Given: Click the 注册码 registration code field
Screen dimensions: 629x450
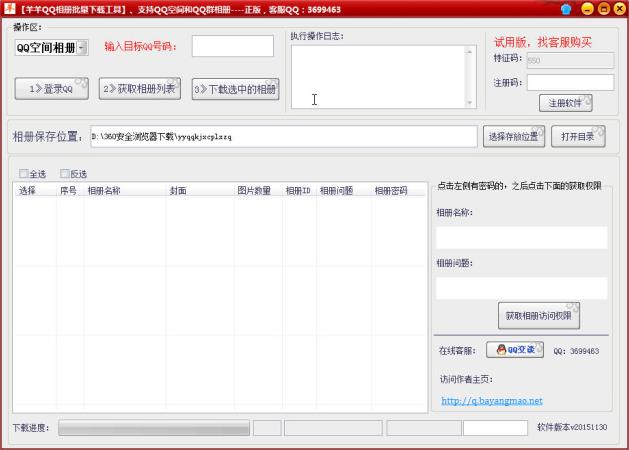Looking at the screenshot, I should (x=570, y=82).
